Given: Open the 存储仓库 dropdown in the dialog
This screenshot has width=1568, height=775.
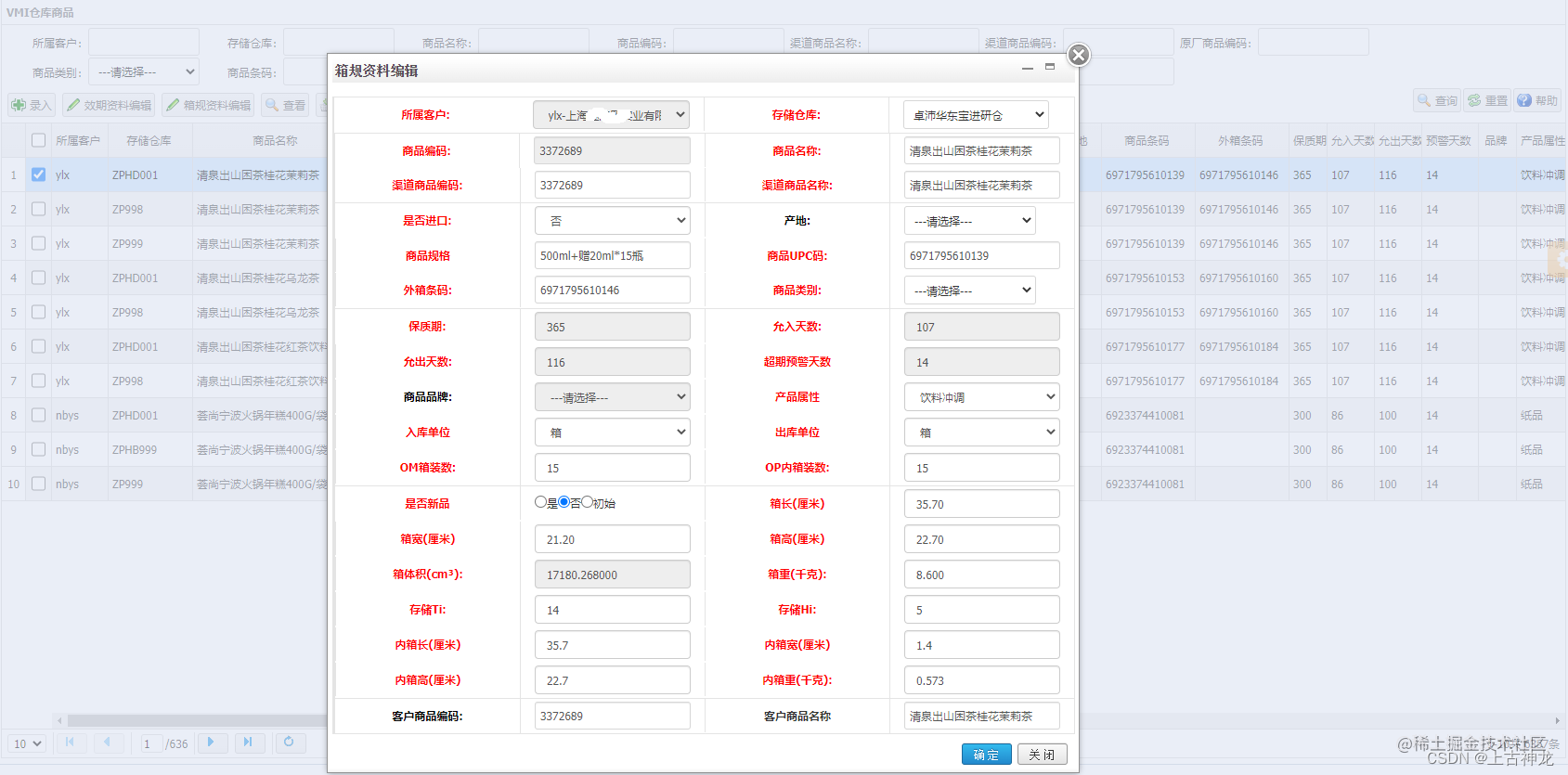Looking at the screenshot, I should point(976,115).
